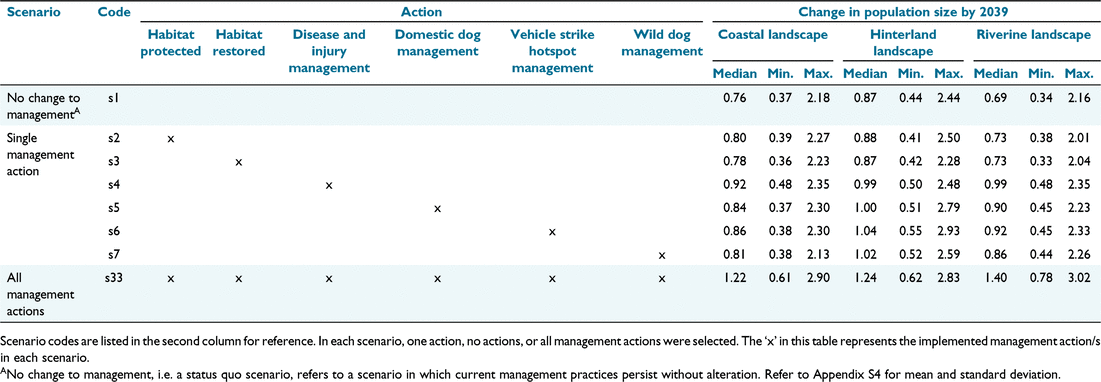This screenshot has height=382, width=1101.
Task: Click the Coastal median value 1.22
Action: pyautogui.click(x=735, y=279)
